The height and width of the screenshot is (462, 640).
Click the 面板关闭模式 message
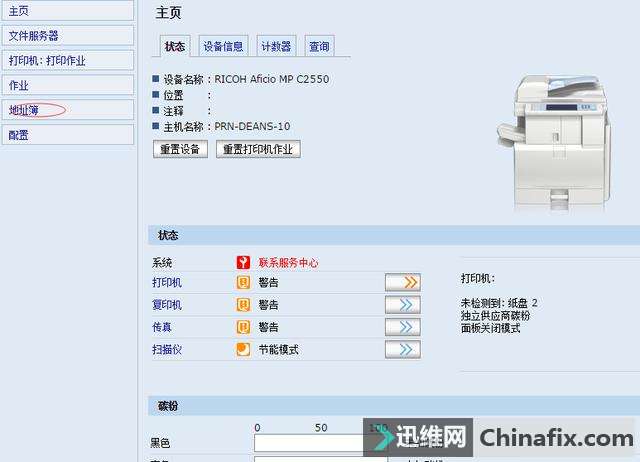click(490, 328)
